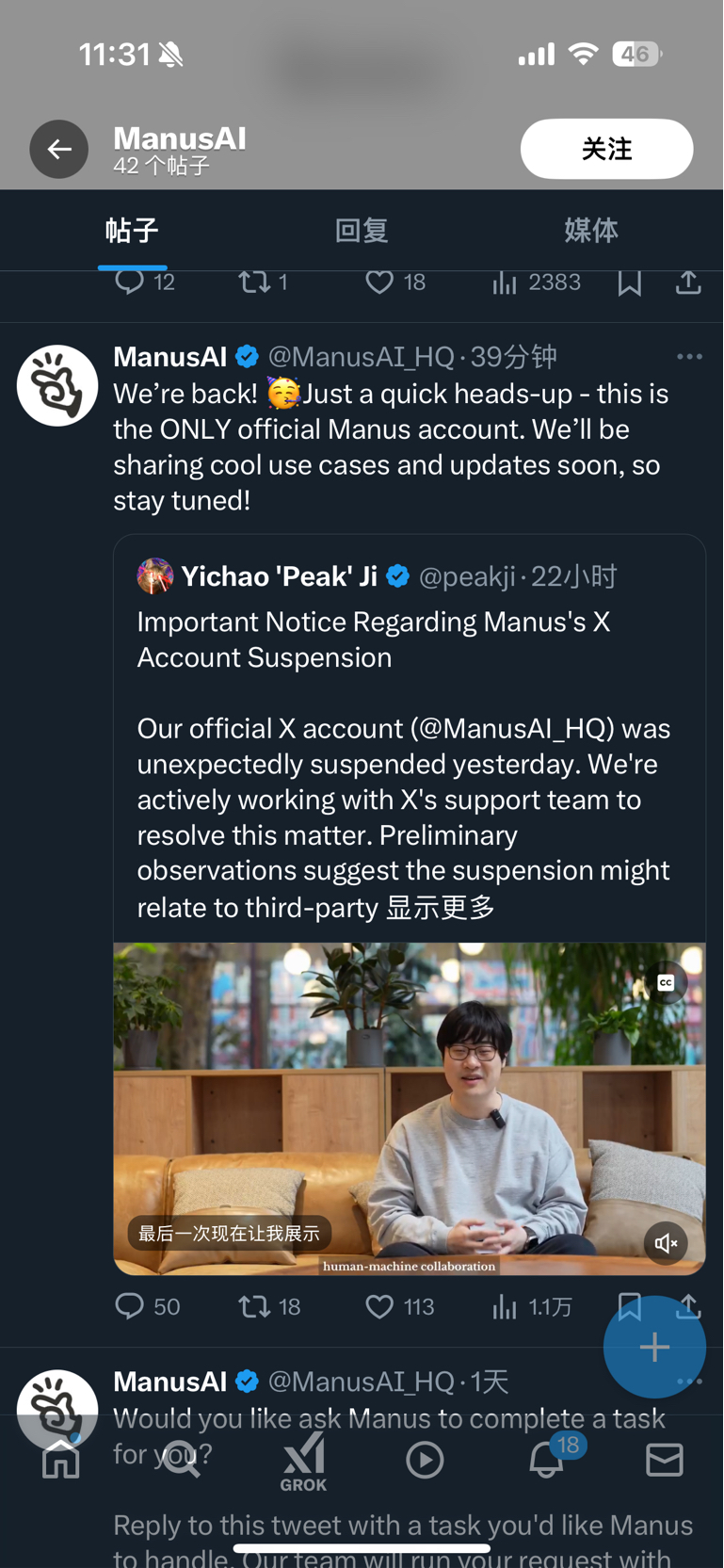Image resolution: width=724 pixels, height=1568 pixels.
Task: Switch to the 回复 tab
Action: click(x=362, y=231)
